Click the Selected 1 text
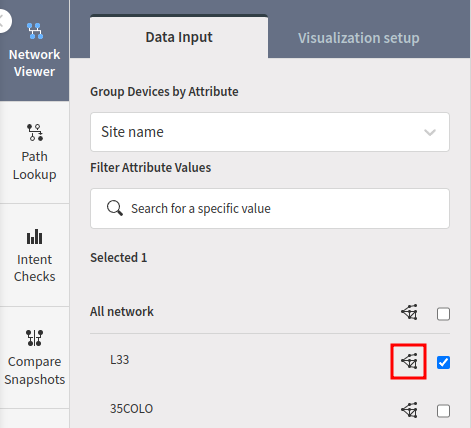The image size is (471, 428). pyautogui.click(x=118, y=258)
